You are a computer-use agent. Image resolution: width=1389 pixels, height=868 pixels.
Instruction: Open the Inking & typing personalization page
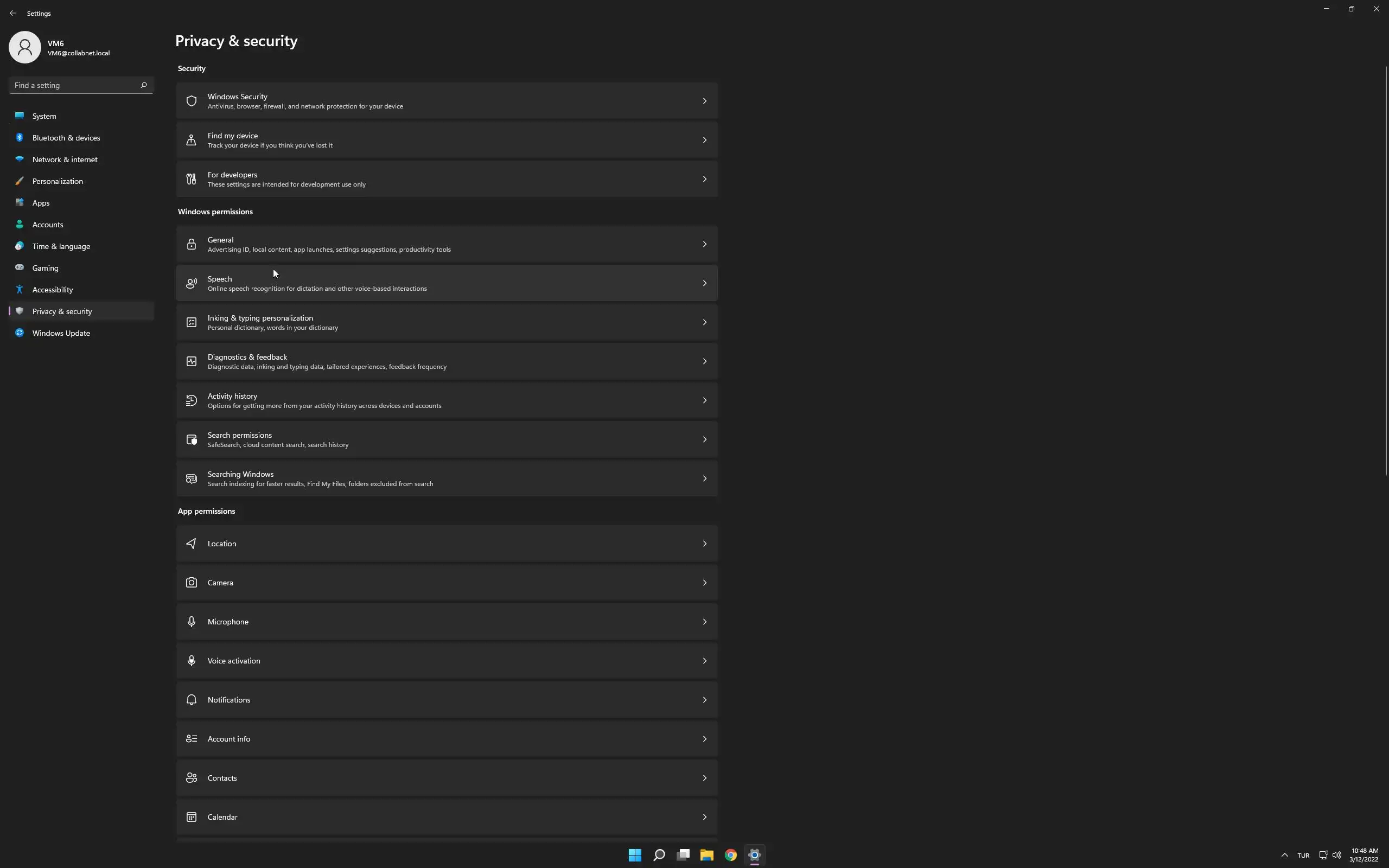pyautogui.click(x=447, y=323)
